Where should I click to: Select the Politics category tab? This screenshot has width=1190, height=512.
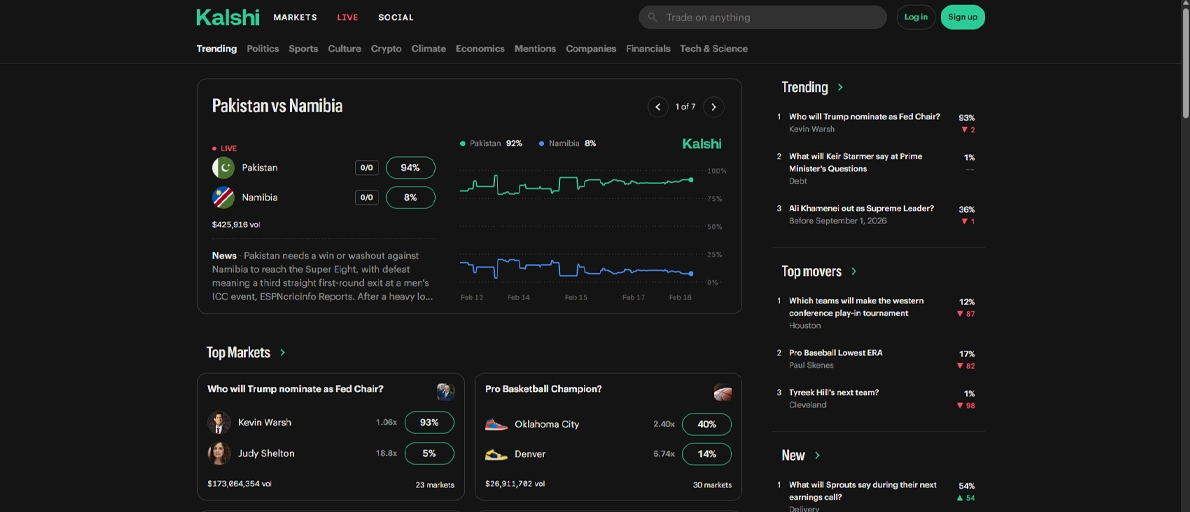pos(263,49)
